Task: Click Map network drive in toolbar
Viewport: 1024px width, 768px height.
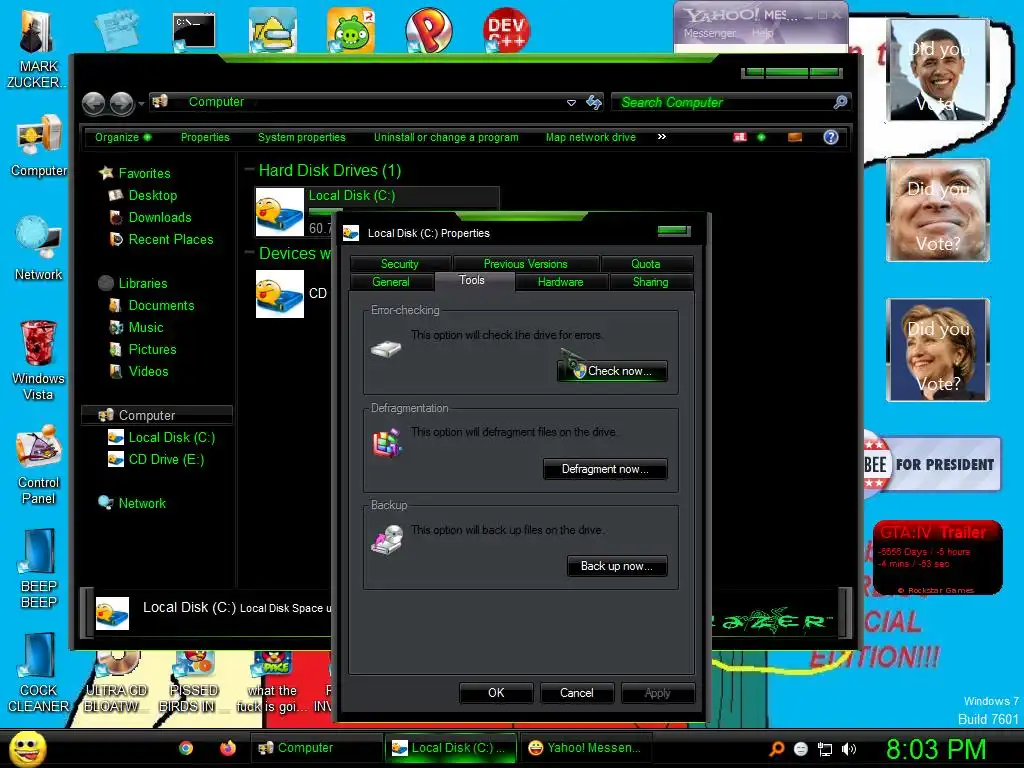Action: (590, 137)
